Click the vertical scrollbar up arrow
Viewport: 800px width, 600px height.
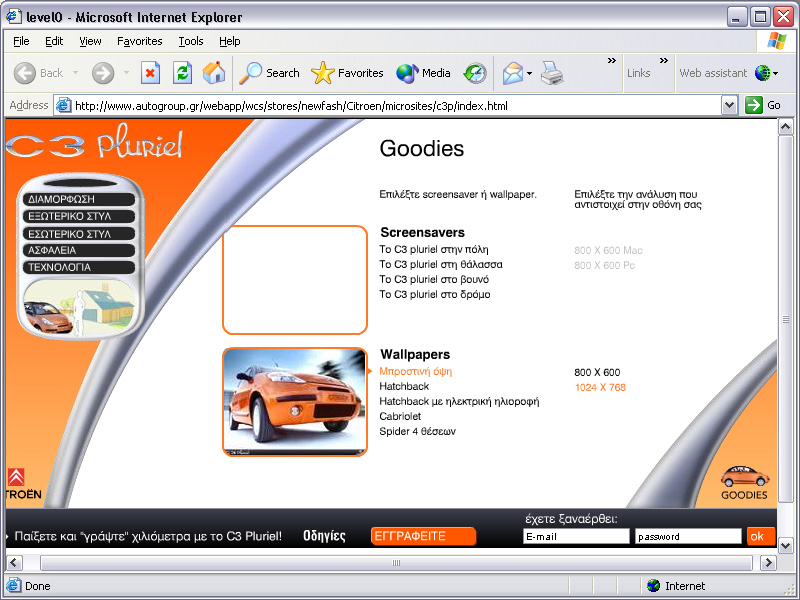pos(786,127)
